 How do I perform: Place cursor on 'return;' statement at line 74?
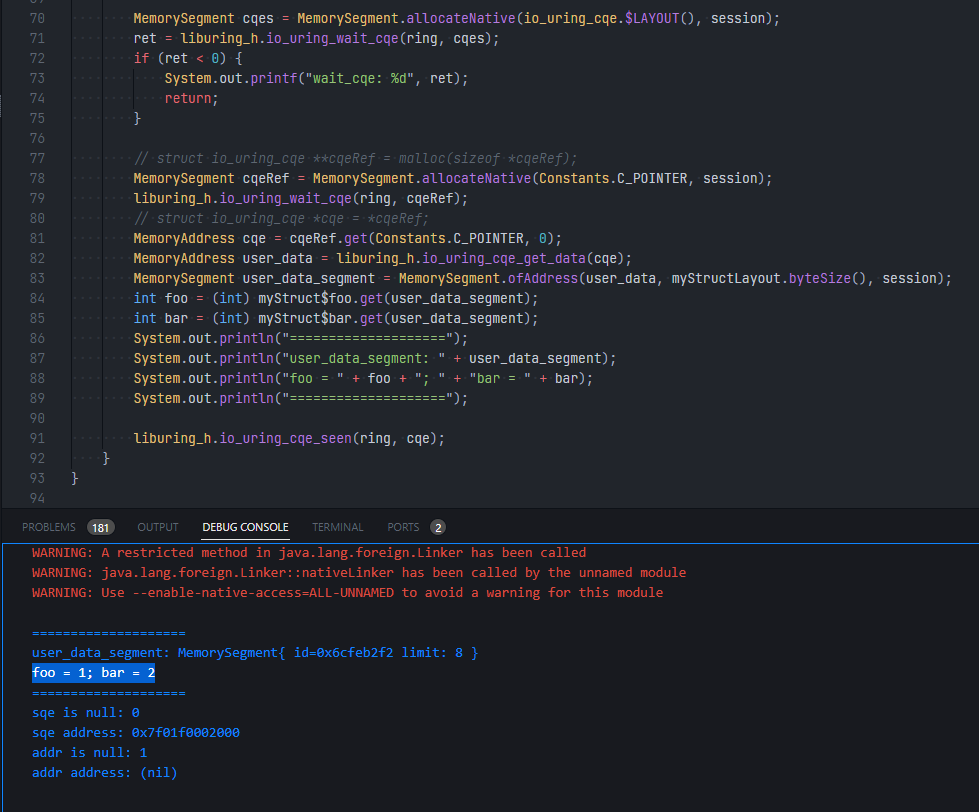click(x=191, y=98)
